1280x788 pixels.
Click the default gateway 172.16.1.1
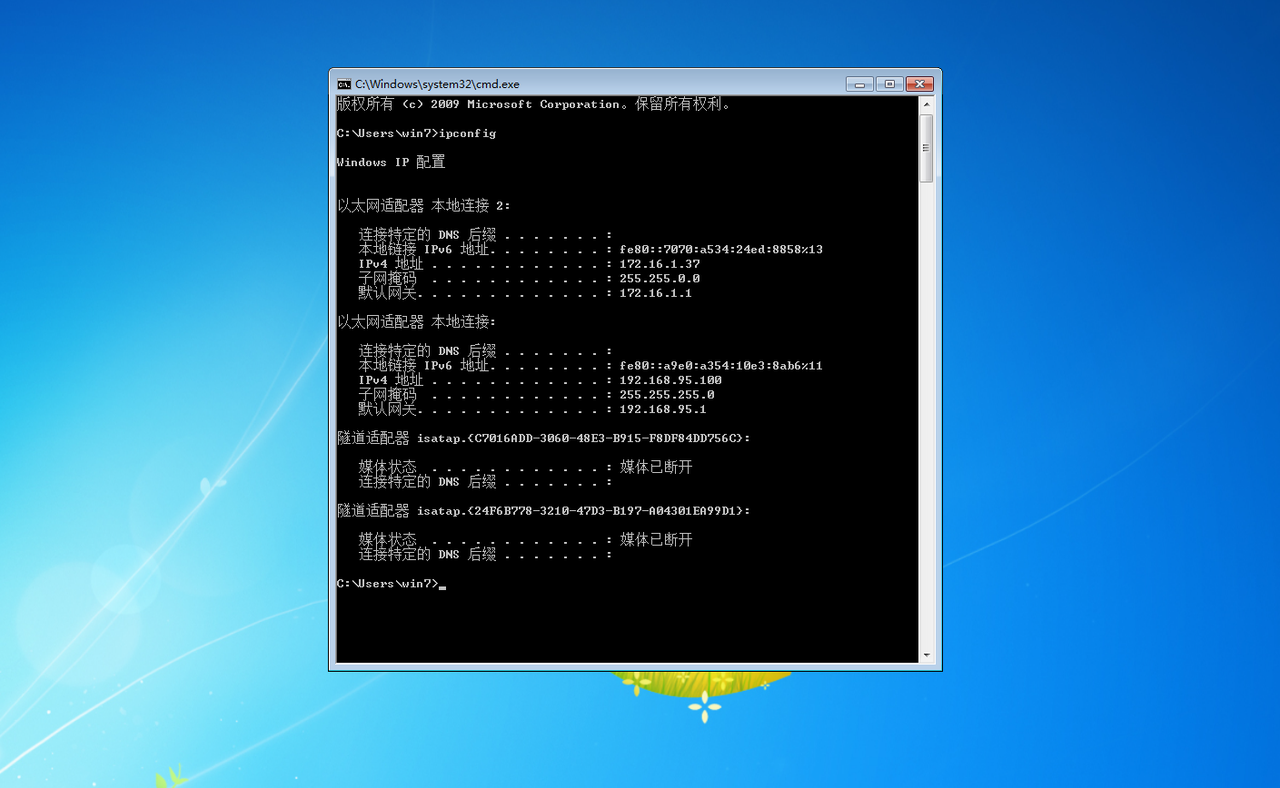pos(656,293)
